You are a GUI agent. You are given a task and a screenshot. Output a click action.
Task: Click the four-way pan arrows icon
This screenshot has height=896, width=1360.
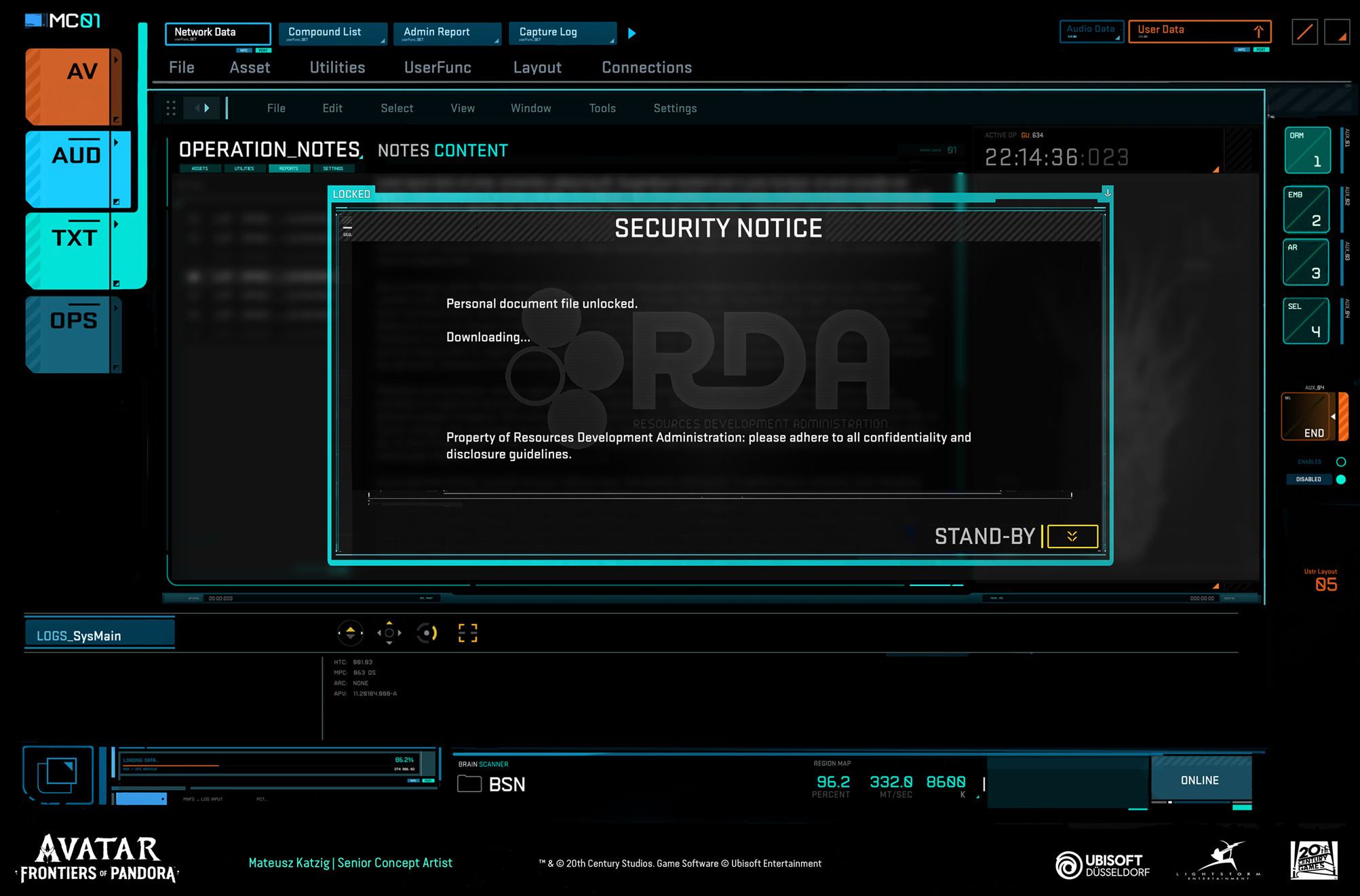click(x=389, y=633)
